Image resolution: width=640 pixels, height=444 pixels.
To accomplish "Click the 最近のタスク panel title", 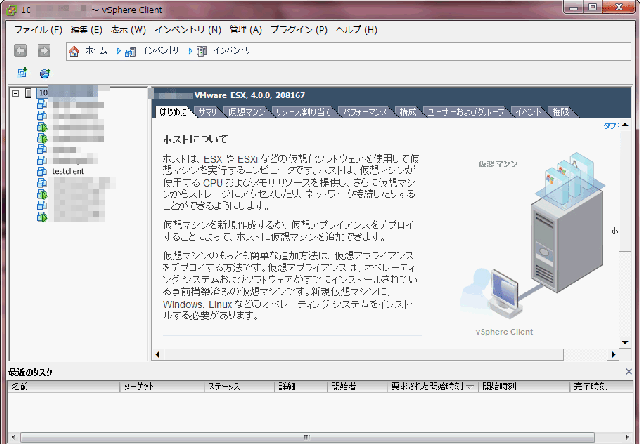I will click(x=31, y=372).
